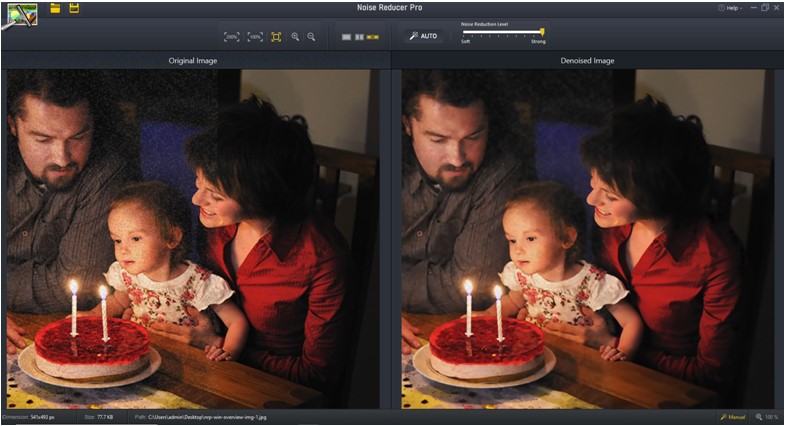Set zoom to 200% view

pos(231,37)
